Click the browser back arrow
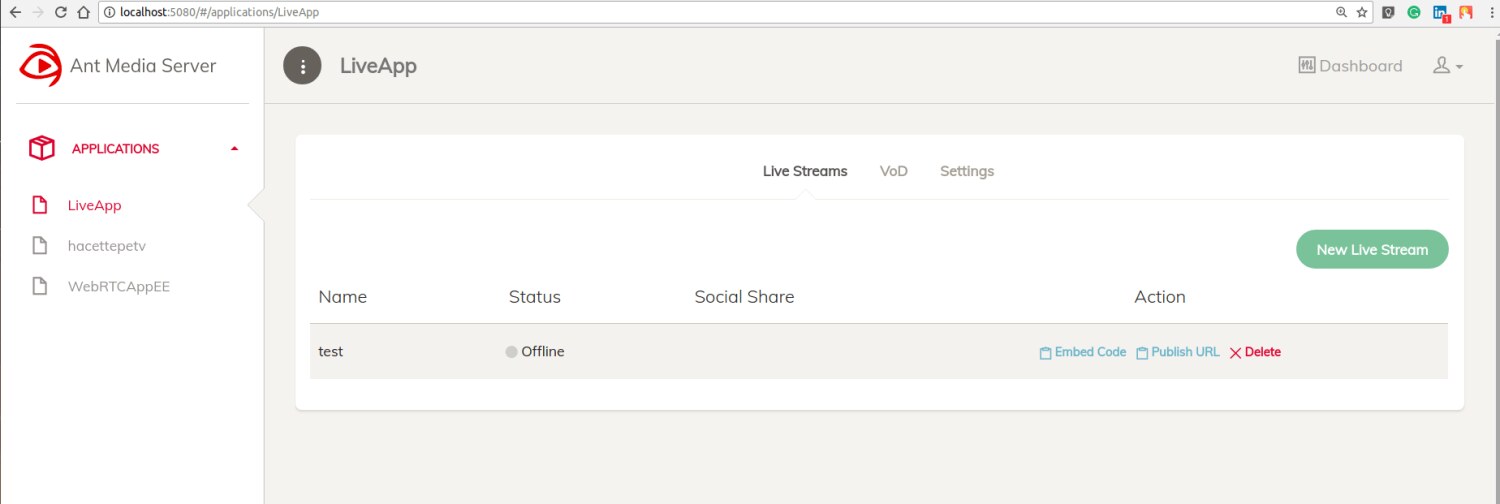Screen dimensions: 1500x504 15,13
